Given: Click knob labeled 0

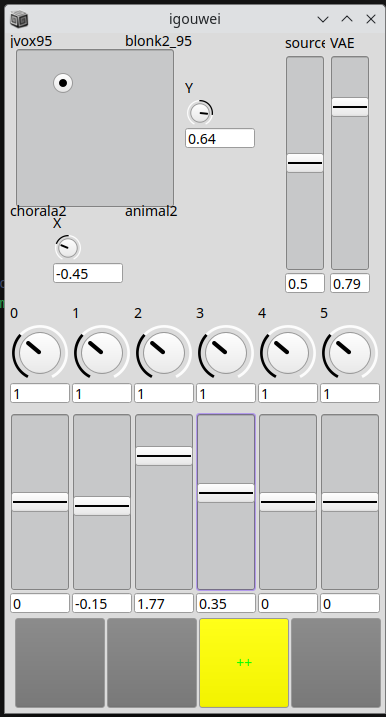Looking at the screenshot, I should pyautogui.click(x=40, y=353).
